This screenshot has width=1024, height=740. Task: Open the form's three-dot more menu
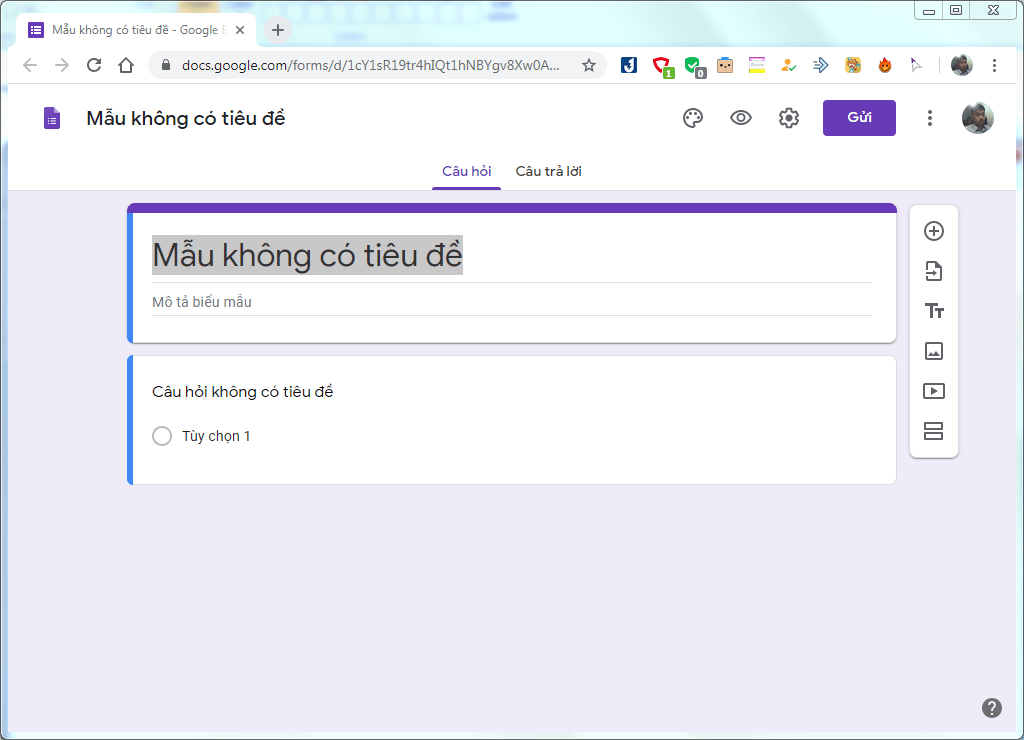(x=930, y=118)
